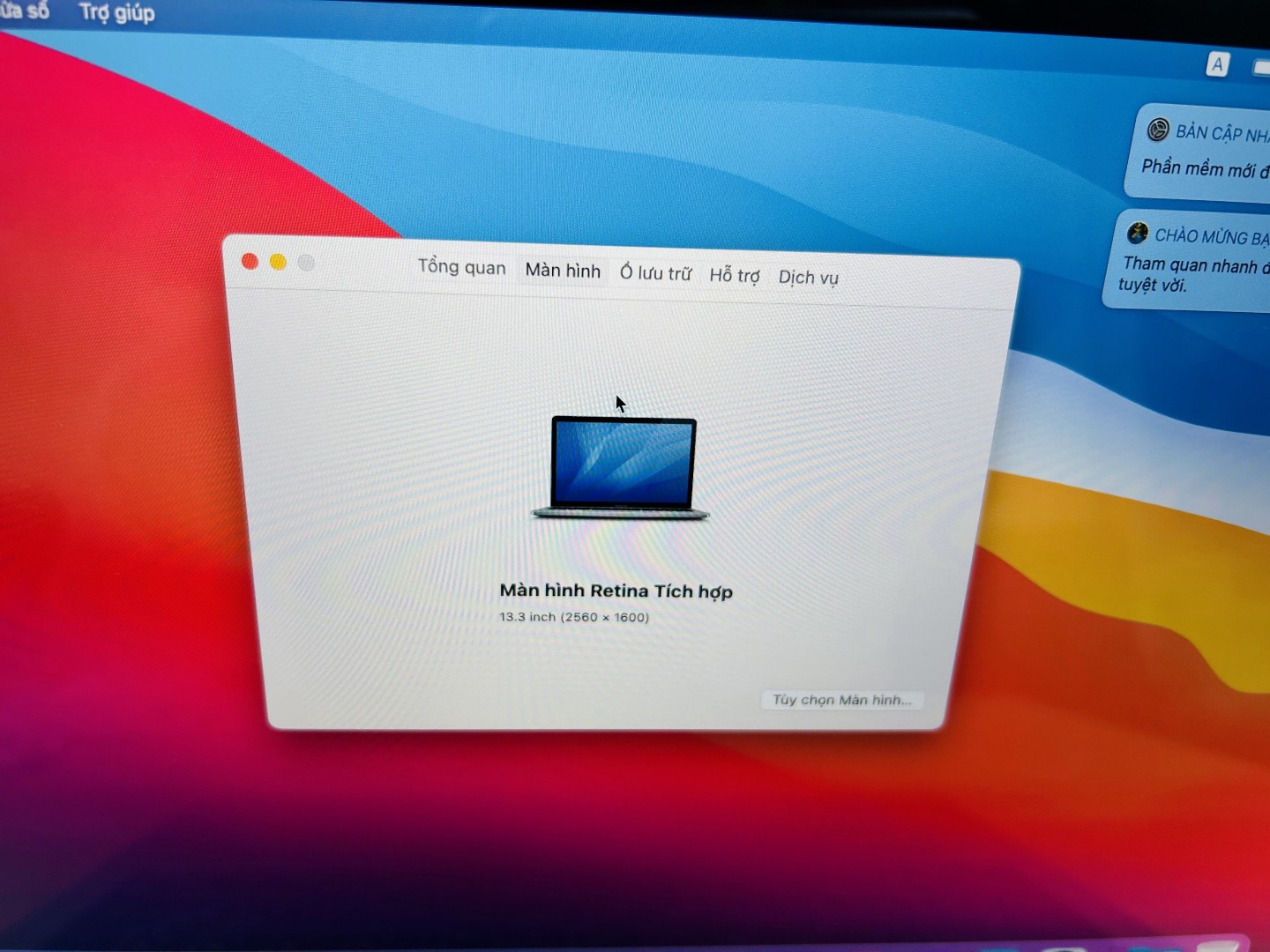Screen dimensions: 1270x952
Task: Click the Chào mừng notification globe icon
Action: pos(1137,233)
